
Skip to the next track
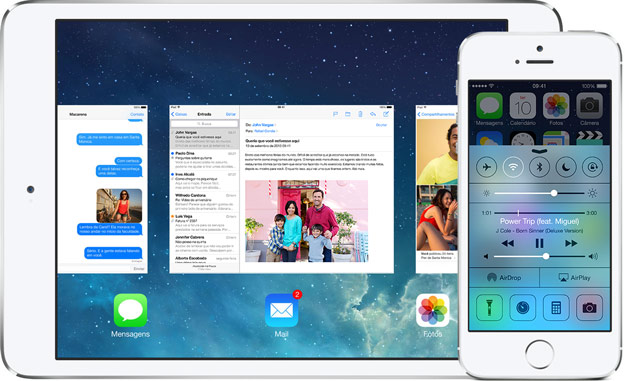(571, 243)
